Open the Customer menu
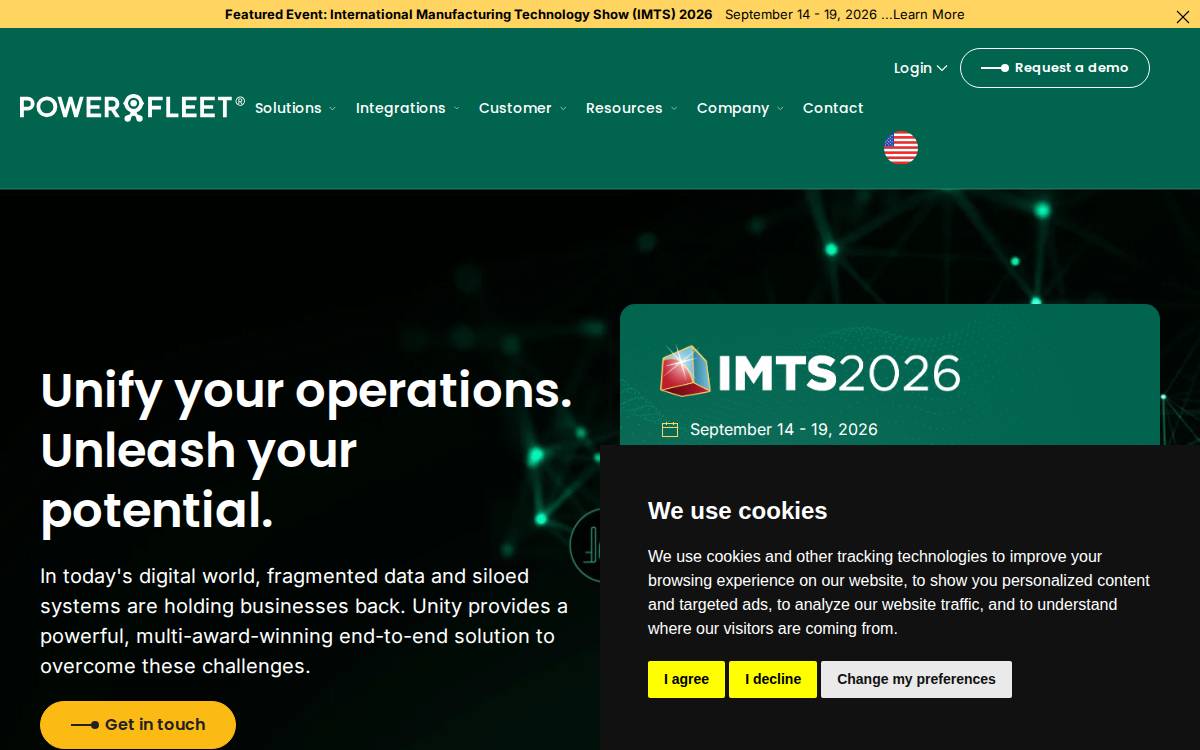The width and height of the screenshot is (1200, 750). click(522, 108)
